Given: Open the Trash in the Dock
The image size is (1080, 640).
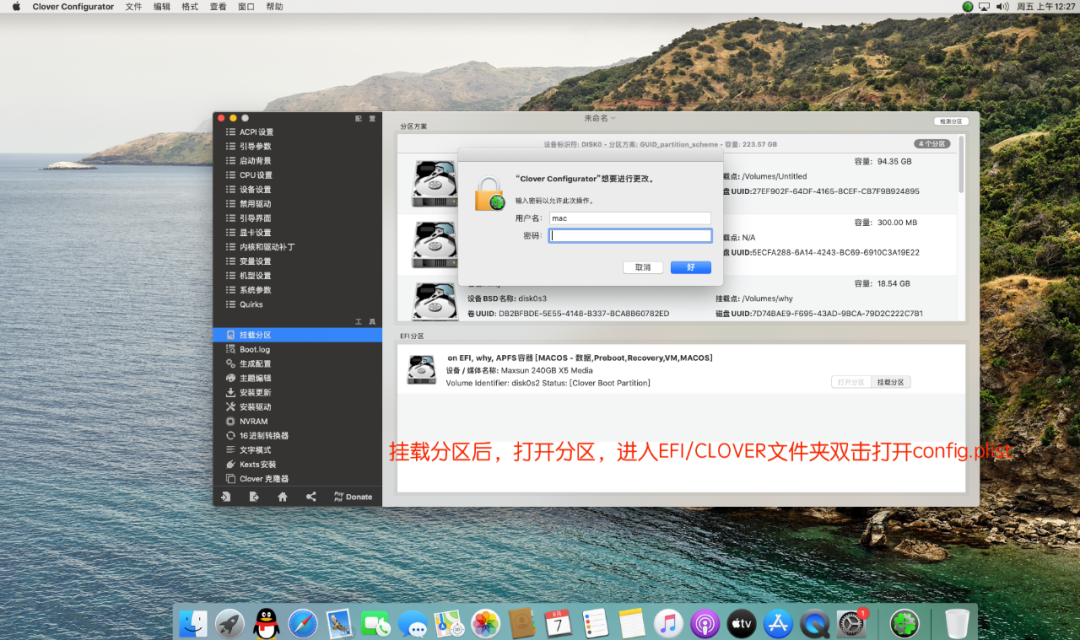Looking at the screenshot, I should [x=957, y=624].
